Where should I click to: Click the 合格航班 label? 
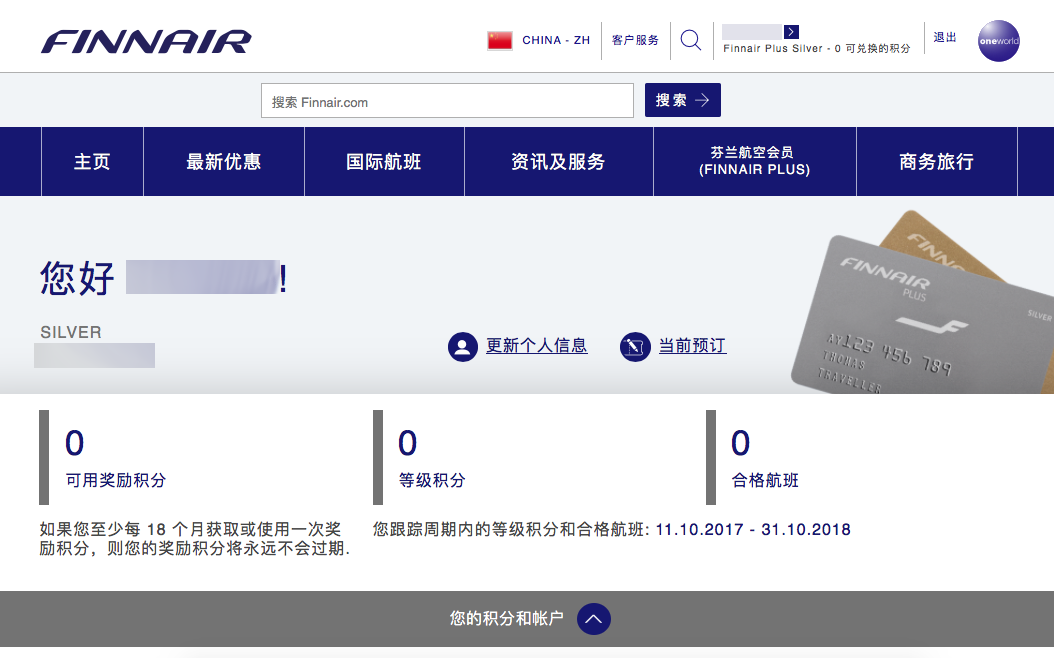click(x=765, y=481)
